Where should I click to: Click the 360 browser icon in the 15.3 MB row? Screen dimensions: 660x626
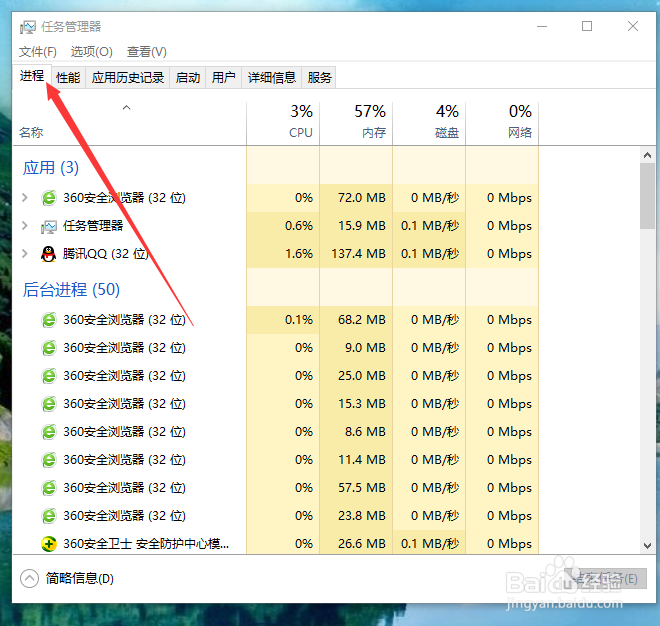(x=49, y=404)
